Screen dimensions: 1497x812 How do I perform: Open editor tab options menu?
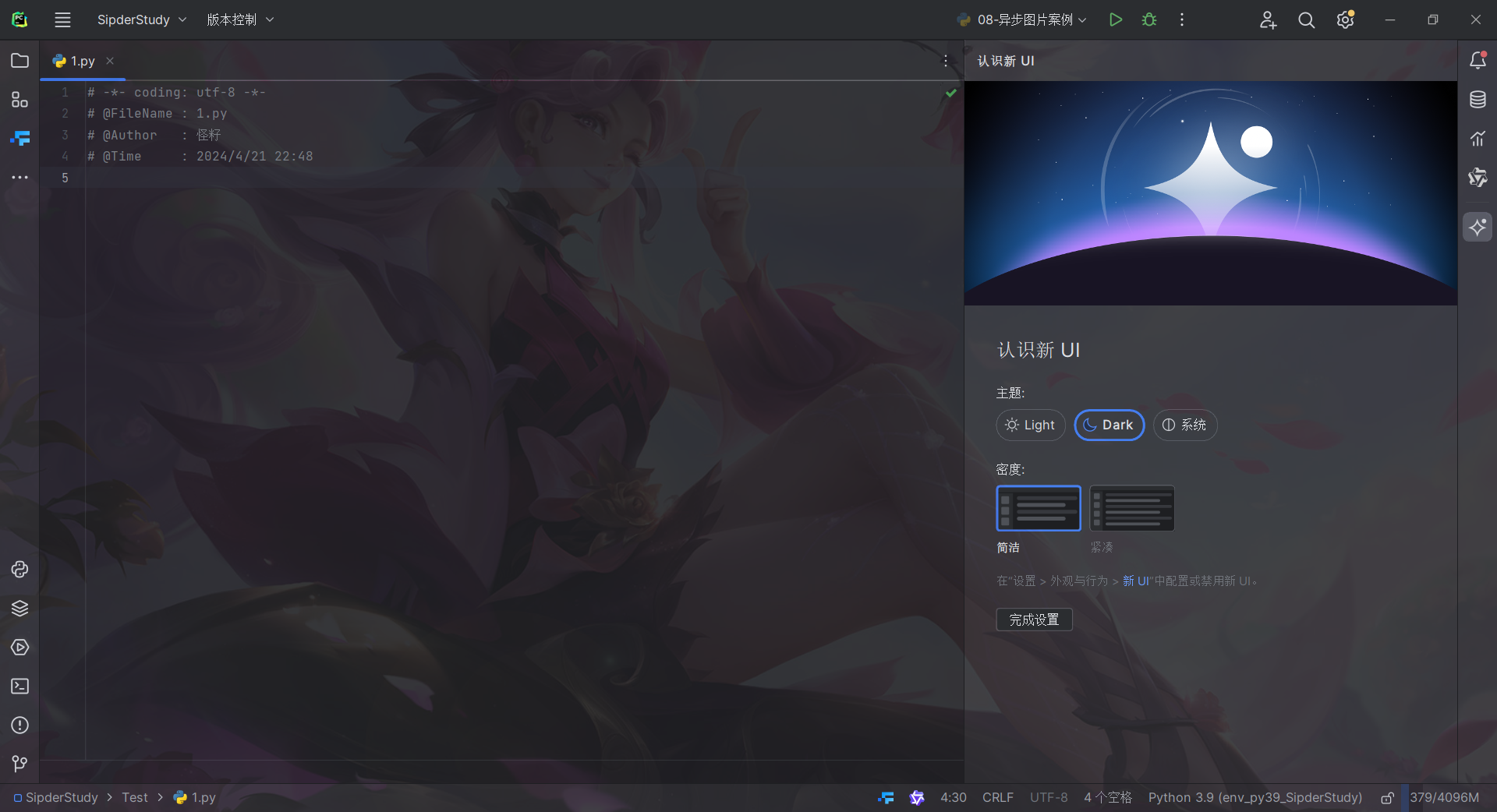(946, 61)
